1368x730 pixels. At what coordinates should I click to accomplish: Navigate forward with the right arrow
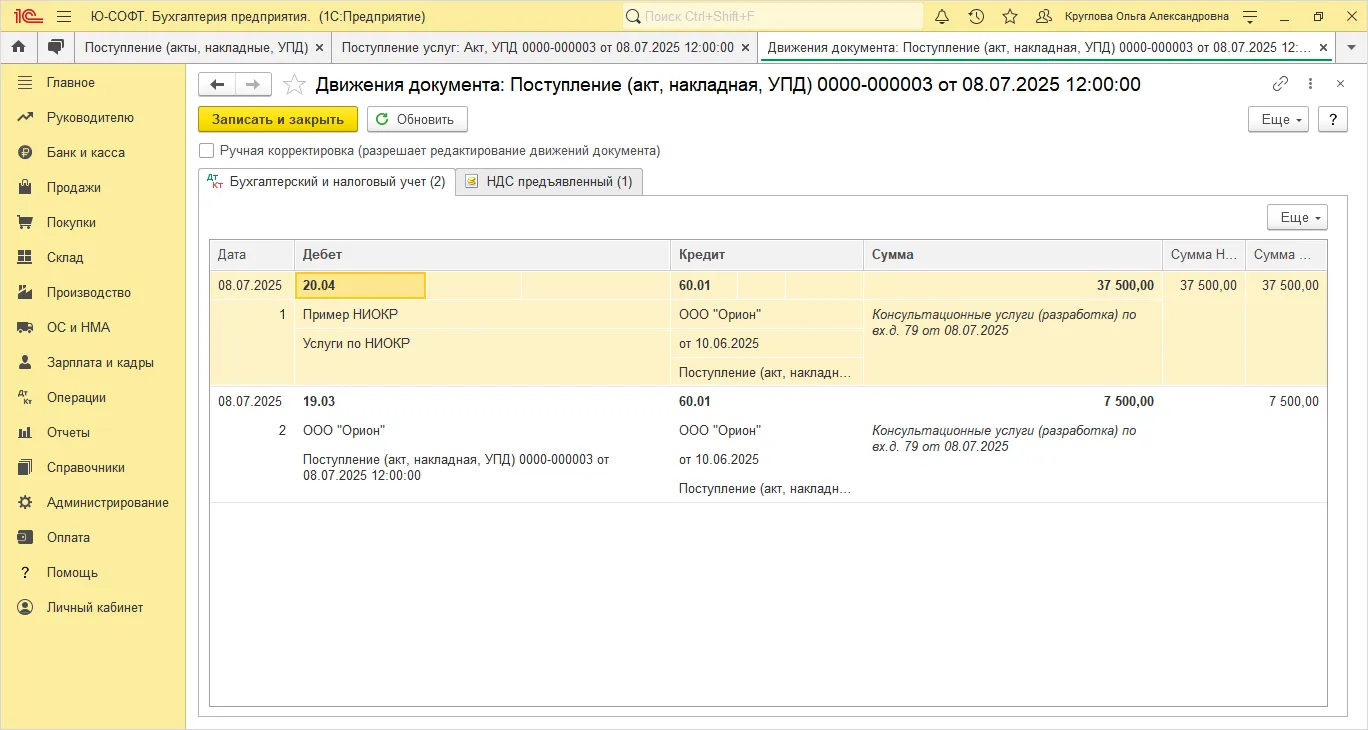253,85
